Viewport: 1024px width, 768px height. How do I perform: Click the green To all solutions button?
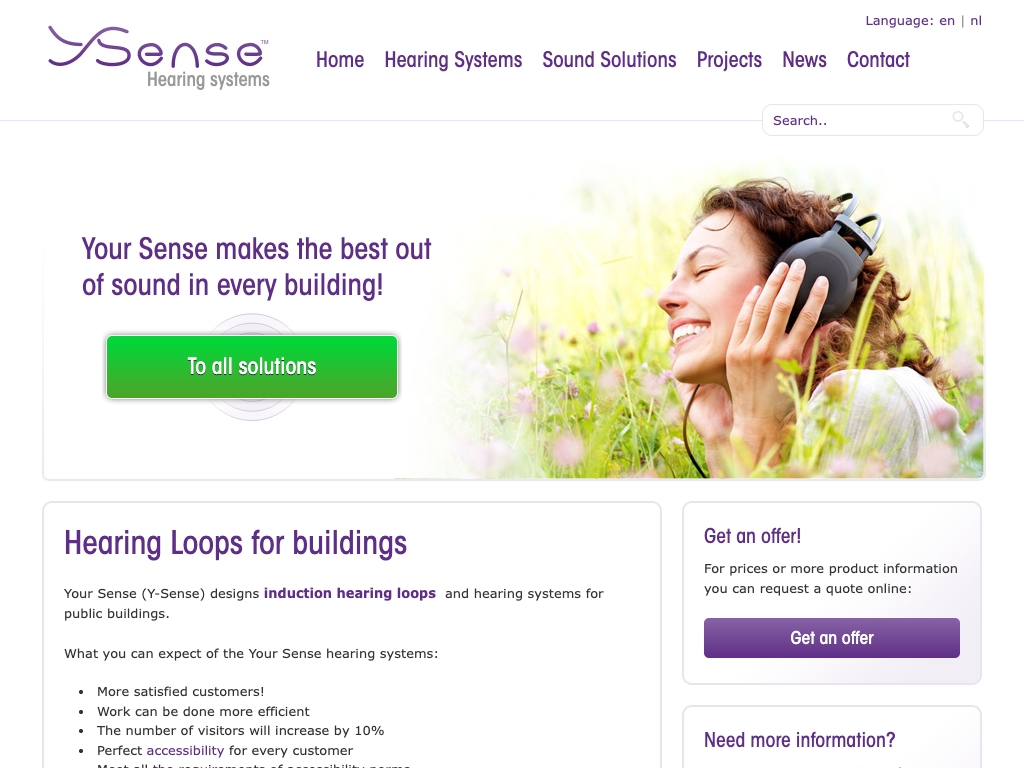click(252, 367)
